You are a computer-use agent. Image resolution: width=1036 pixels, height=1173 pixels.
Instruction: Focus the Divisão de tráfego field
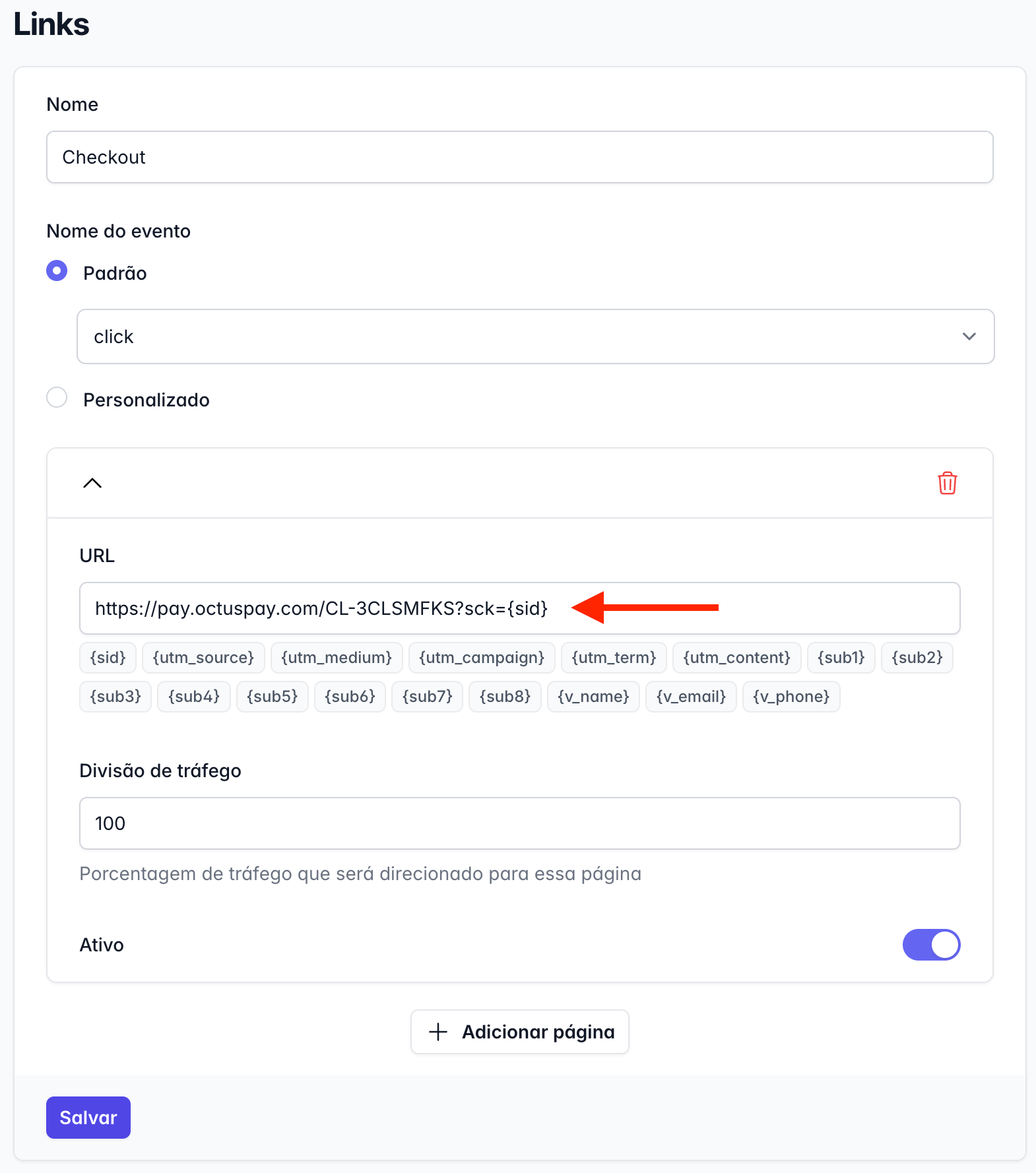click(520, 823)
